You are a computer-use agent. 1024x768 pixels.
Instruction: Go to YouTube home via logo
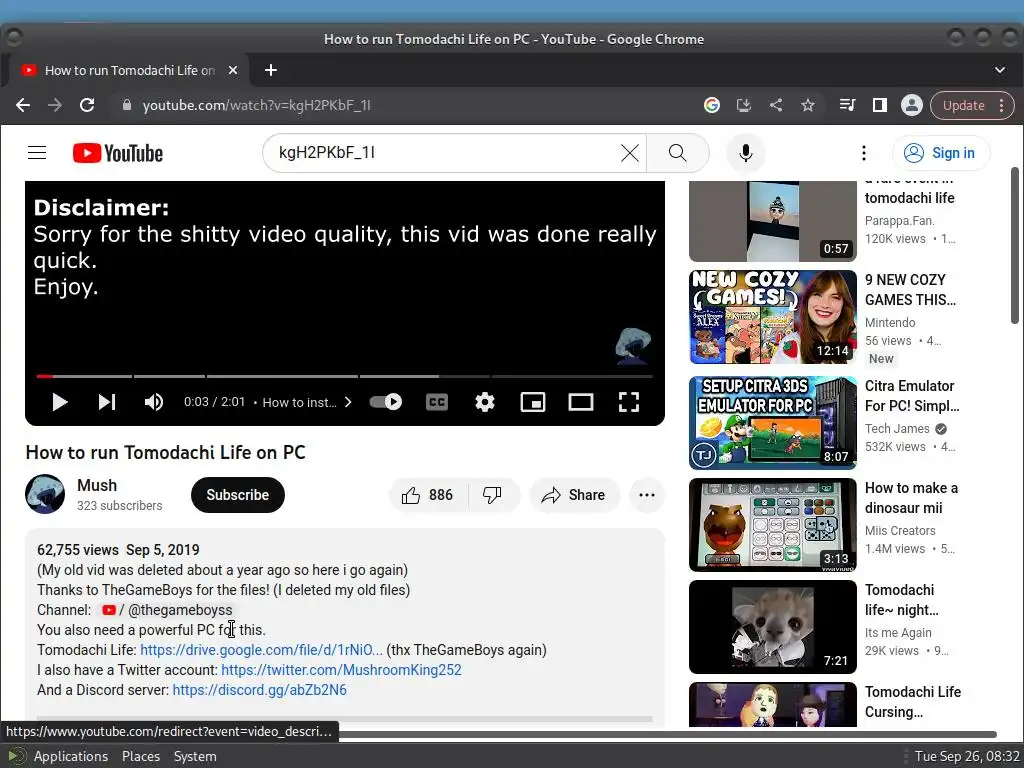[x=118, y=153]
